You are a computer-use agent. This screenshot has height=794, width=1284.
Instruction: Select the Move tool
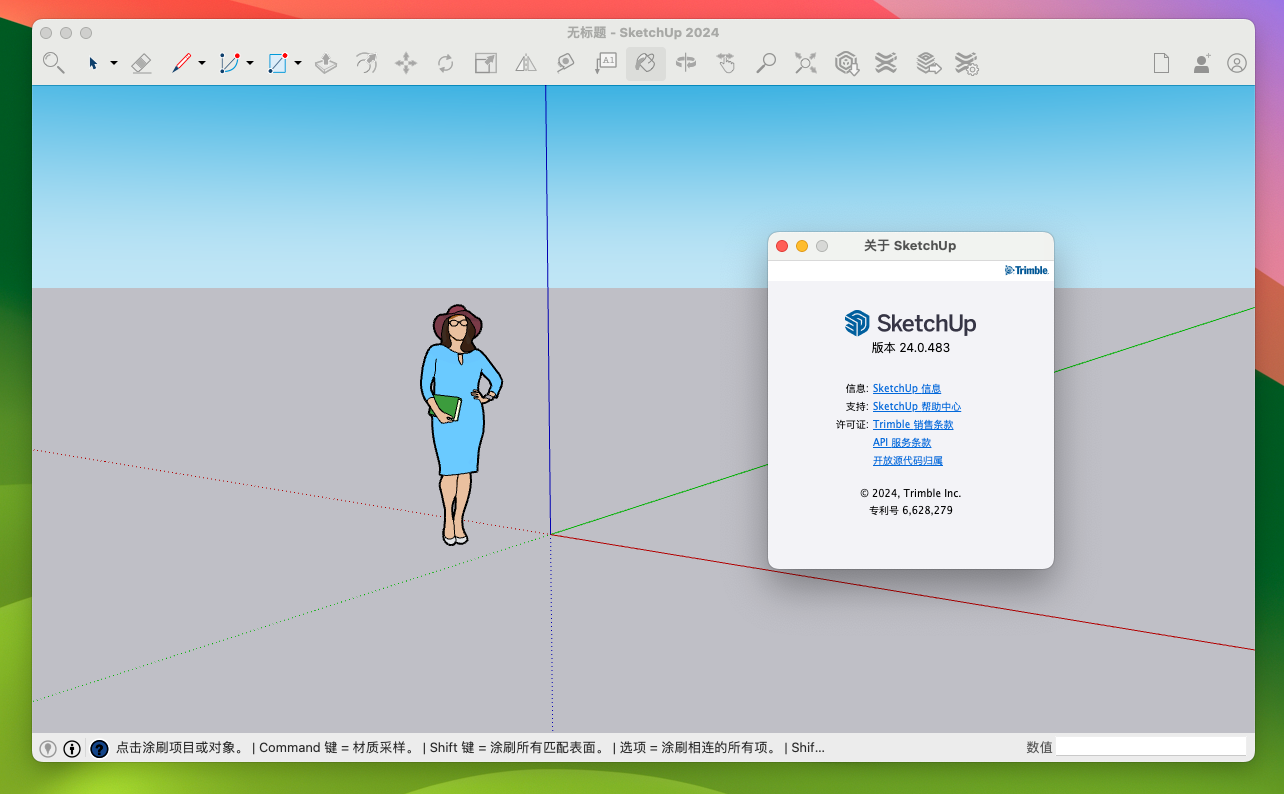pyautogui.click(x=406, y=63)
